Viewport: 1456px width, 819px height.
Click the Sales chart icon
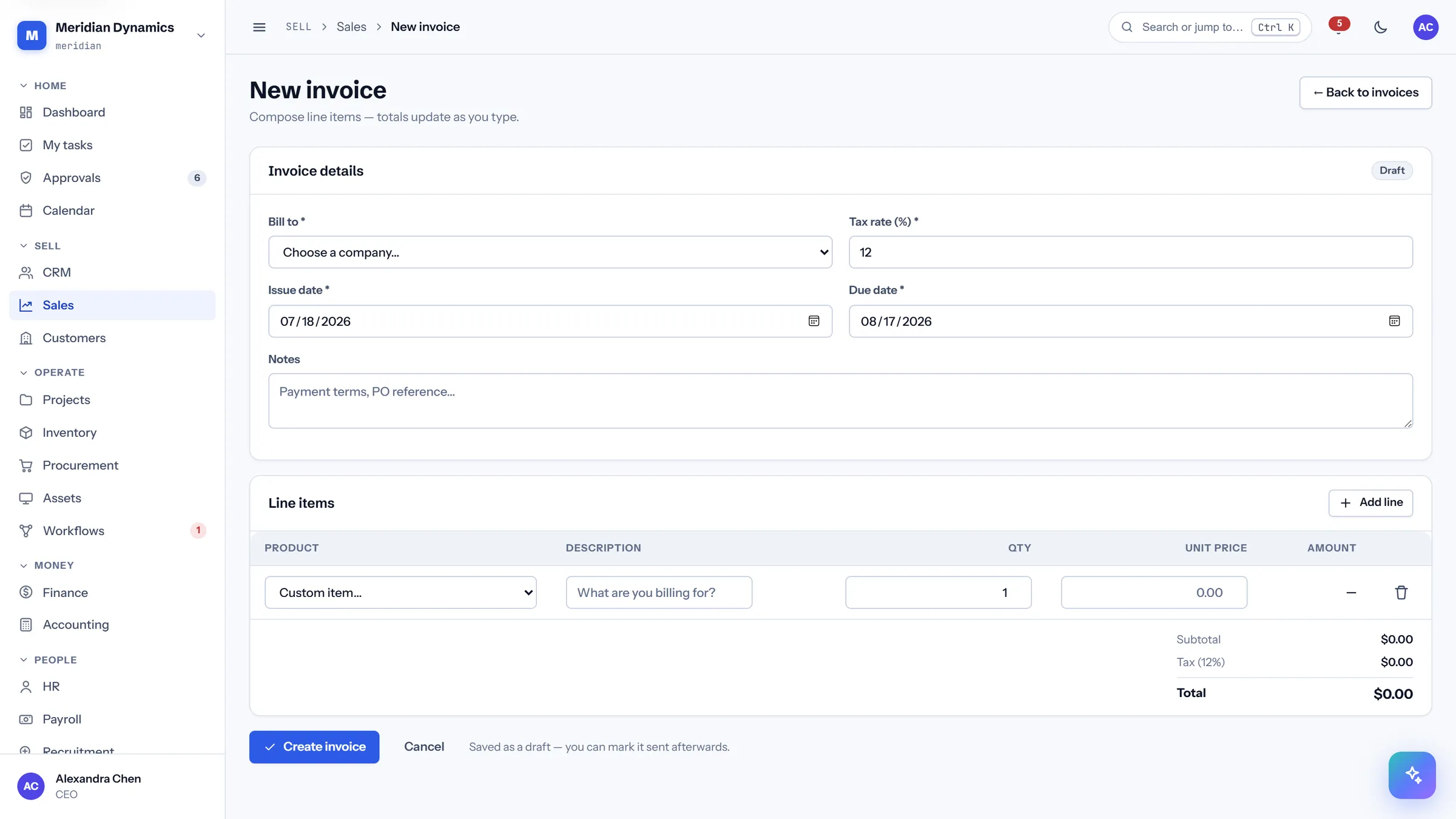[x=25, y=305]
